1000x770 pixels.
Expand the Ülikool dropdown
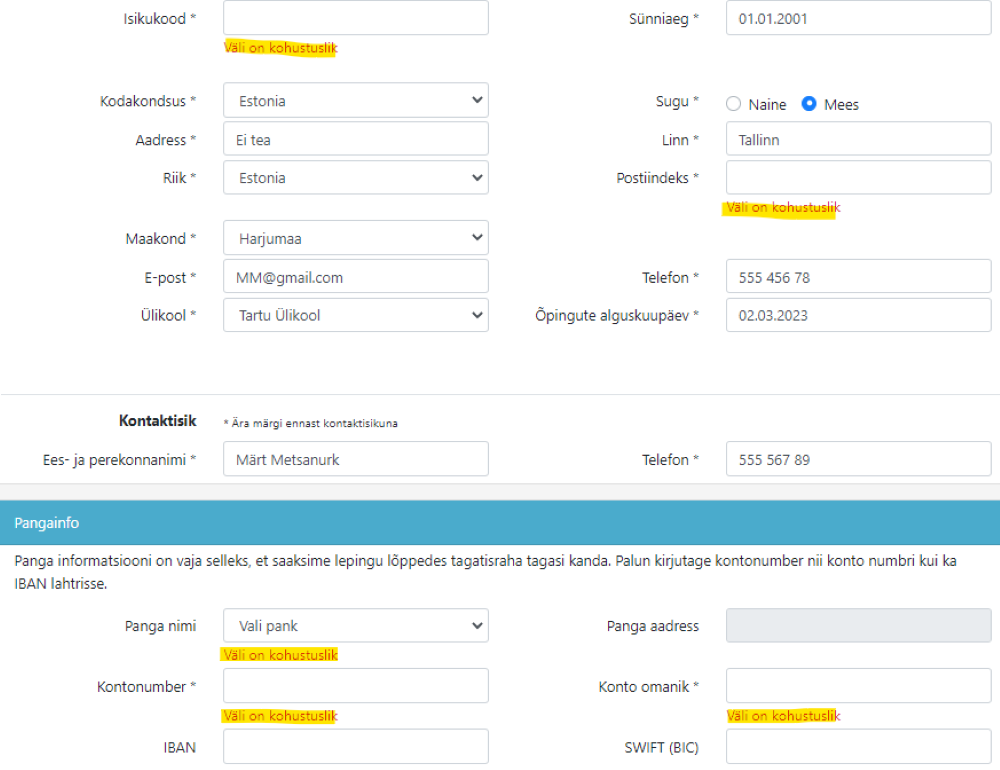tap(355, 315)
